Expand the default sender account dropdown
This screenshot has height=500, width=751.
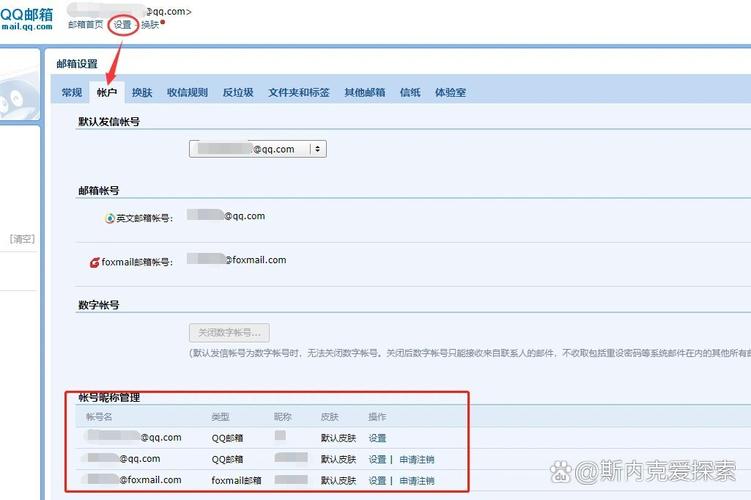(258, 149)
